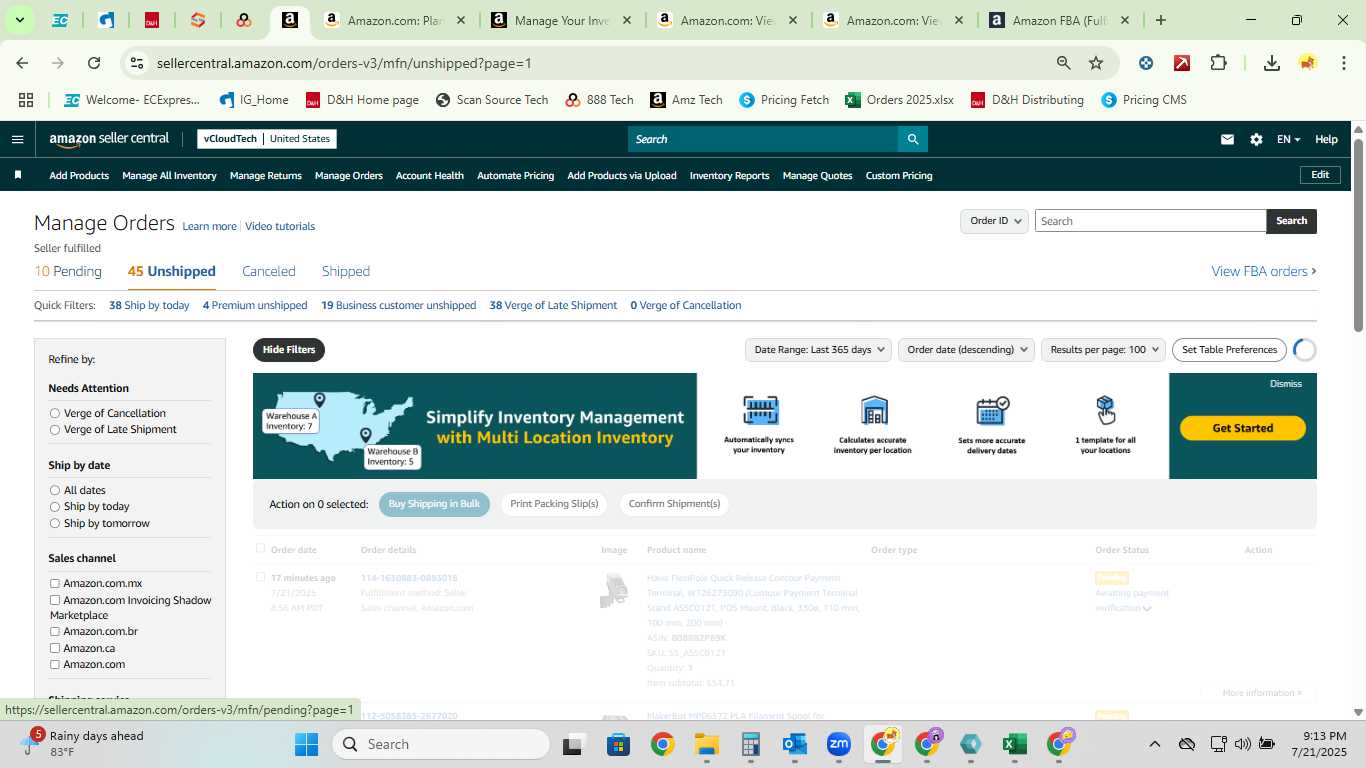The width and height of the screenshot is (1366, 768).
Task: Open the View FBA orders link
Action: pos(1264,271)
